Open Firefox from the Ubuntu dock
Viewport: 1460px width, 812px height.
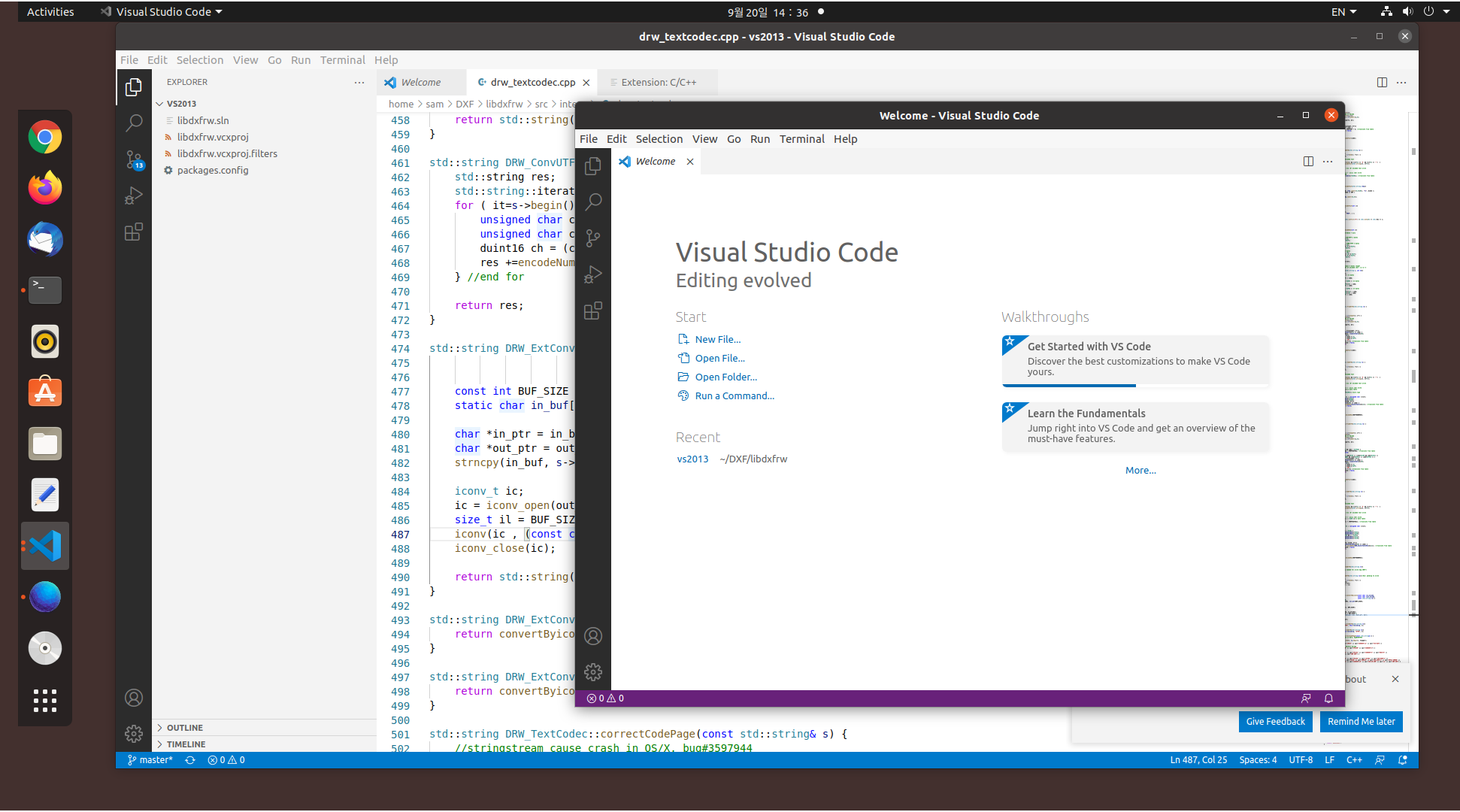(45, 188)
